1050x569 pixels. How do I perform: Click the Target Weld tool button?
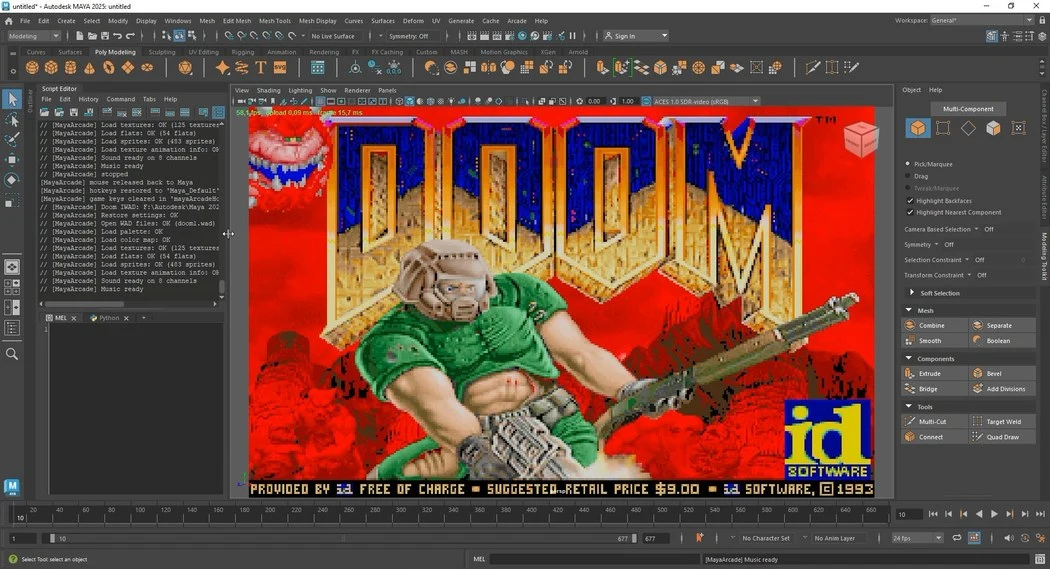tap(1001, 422)
